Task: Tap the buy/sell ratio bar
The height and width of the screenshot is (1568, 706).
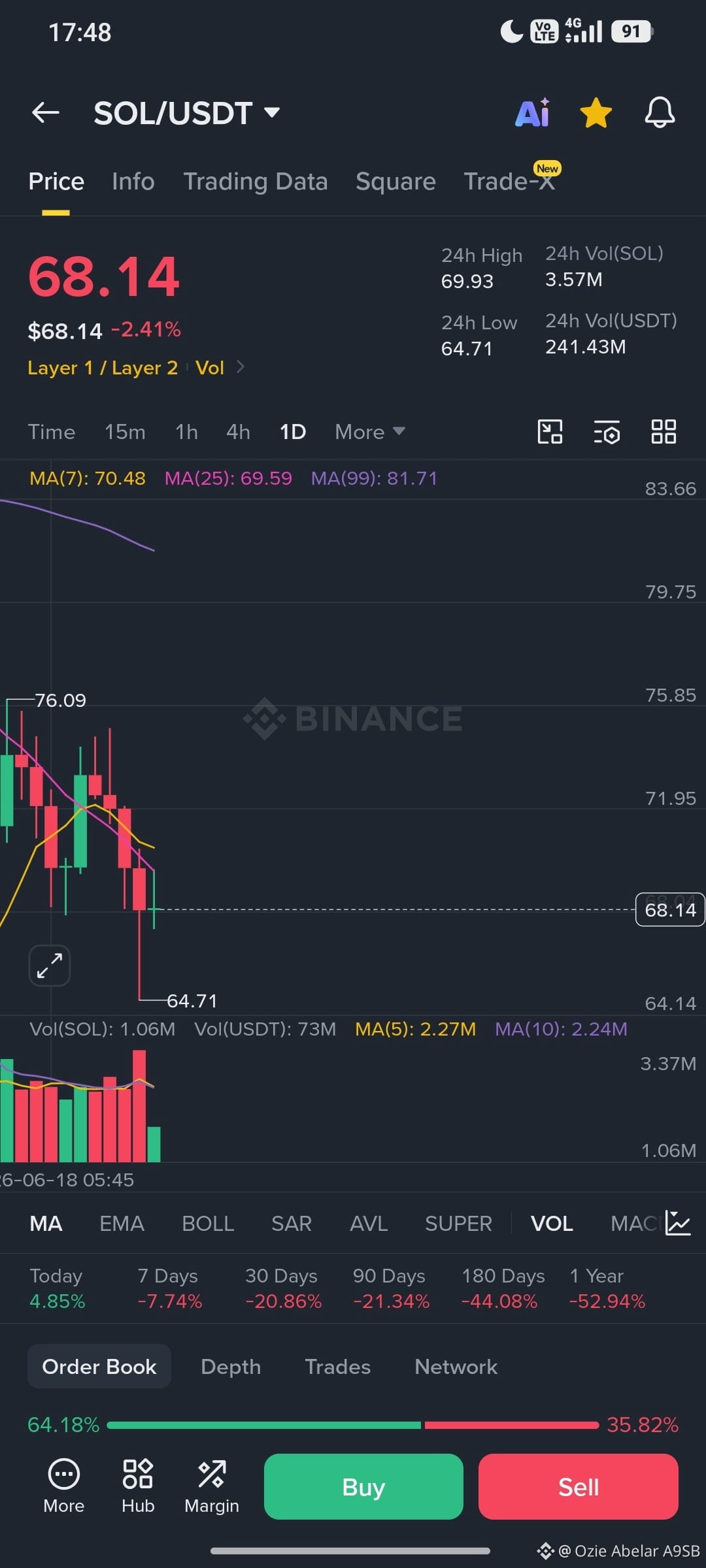Action: pyautogui.click(x=353, y=1425)
